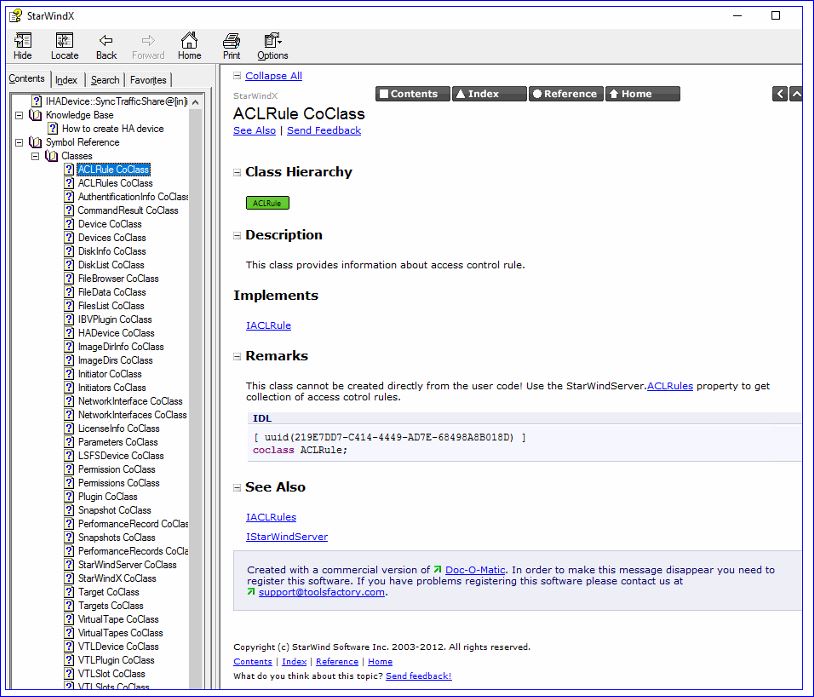This screenshot has width=814, height=697.
Task: Click the green ACLRule hierarchy box
Action: coord(267,203)
